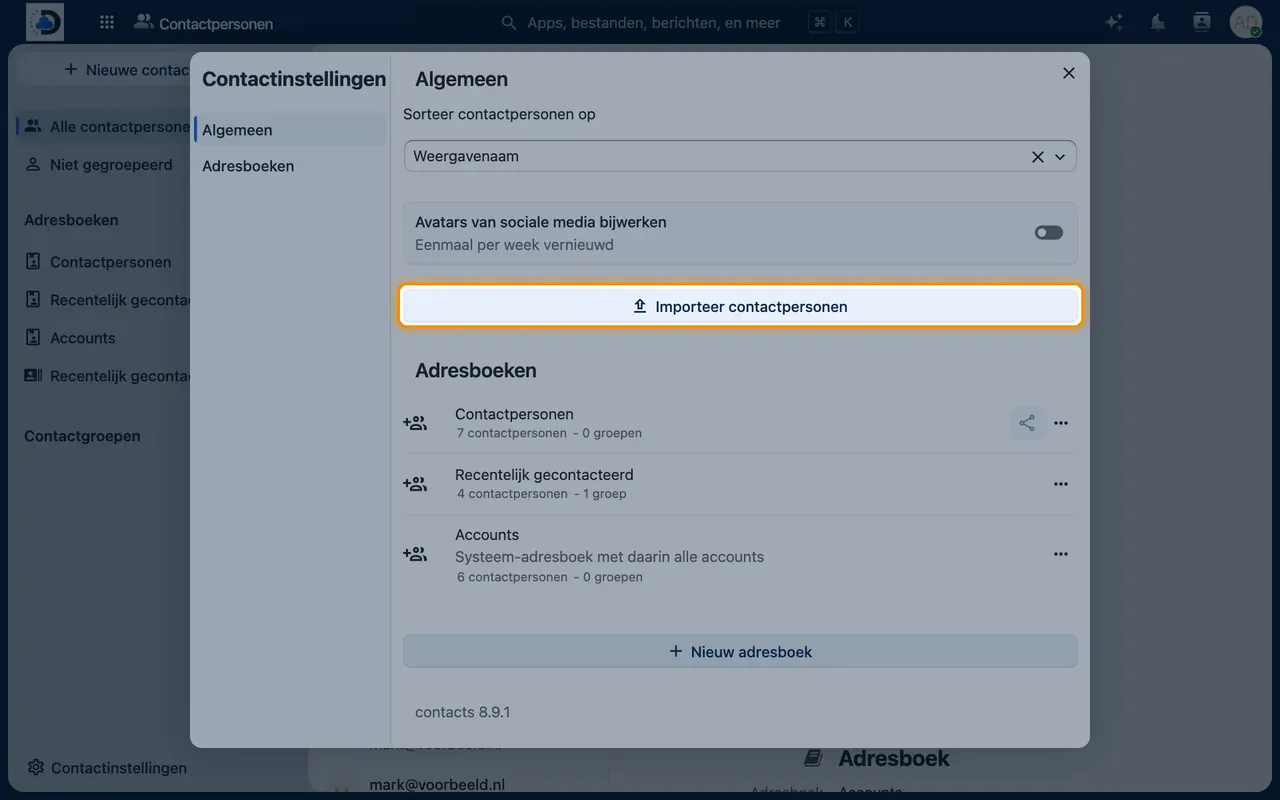Viewport: 1280px width, 800px height.
Task: Select the Algemeen settings tab
Action: pyautogui.click(x=290, y=130)
